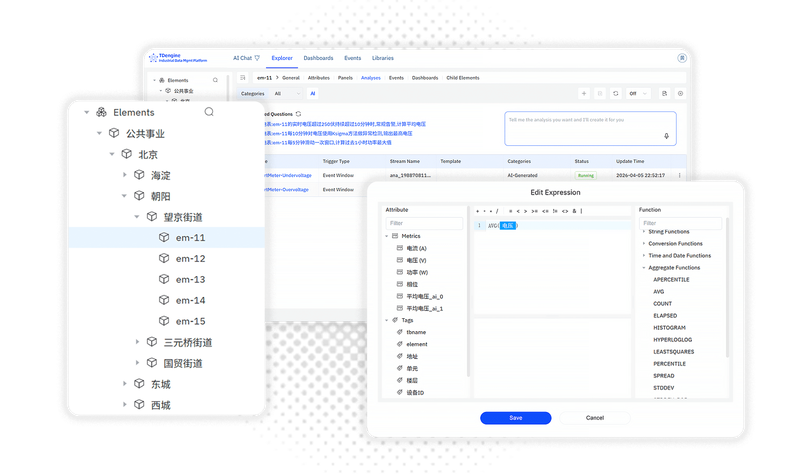Image resolution: width=800 pixels, height=476 pixels.
Task: Pick the 平均电压_ai_0 metric
Action: pos(424,296)
